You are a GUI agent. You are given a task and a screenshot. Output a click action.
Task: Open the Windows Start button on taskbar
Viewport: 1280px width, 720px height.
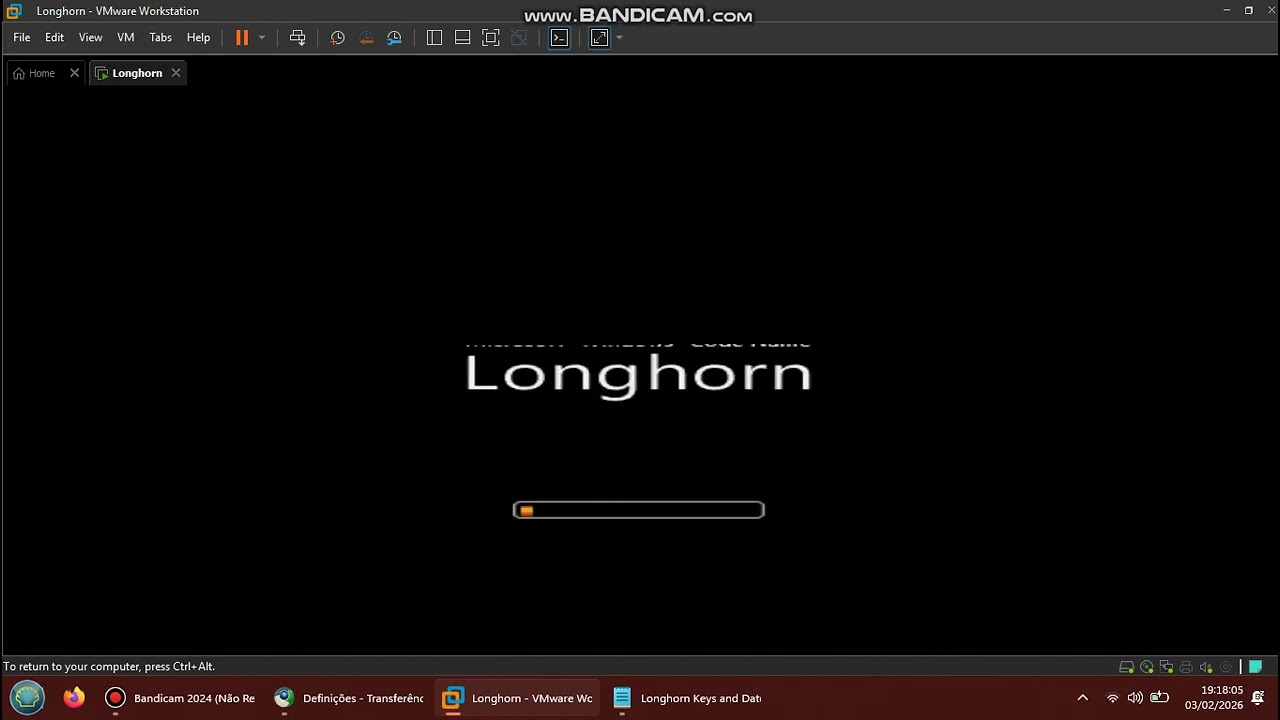pyautogui.click(x=27, y=698)
